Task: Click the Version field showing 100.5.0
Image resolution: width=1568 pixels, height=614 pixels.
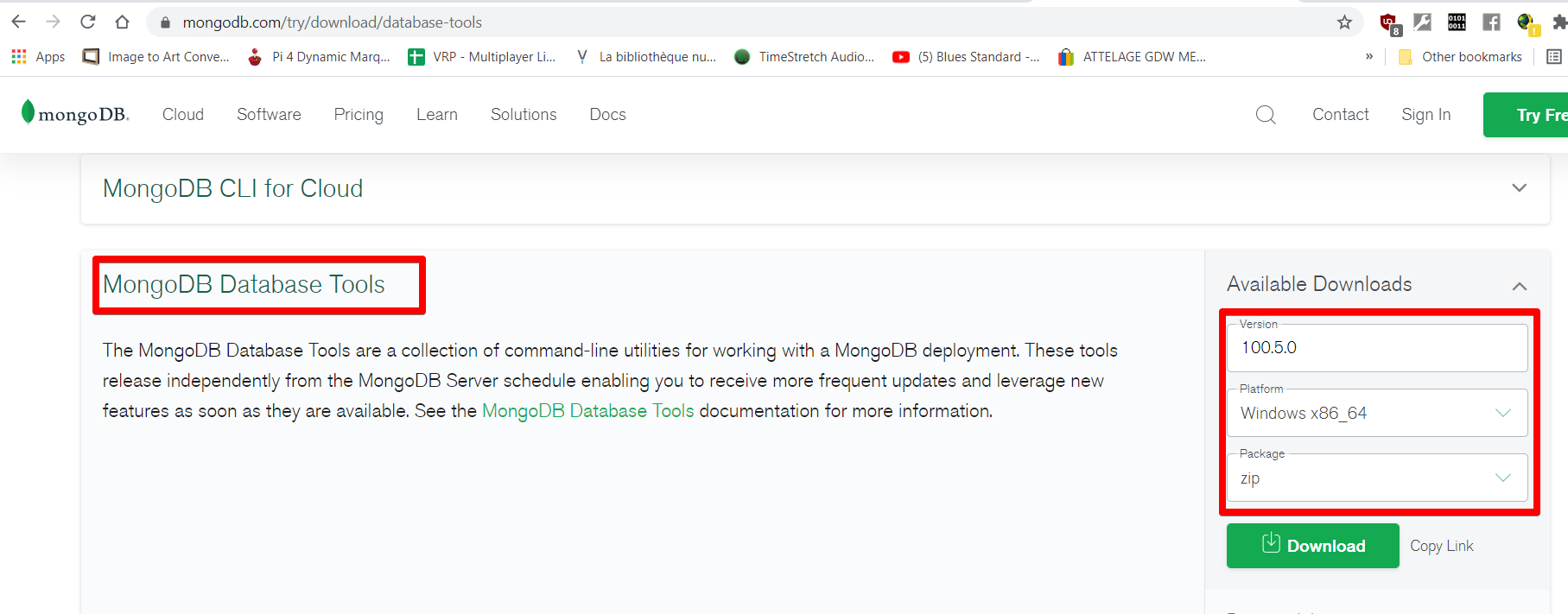Action: (1377, 348)
